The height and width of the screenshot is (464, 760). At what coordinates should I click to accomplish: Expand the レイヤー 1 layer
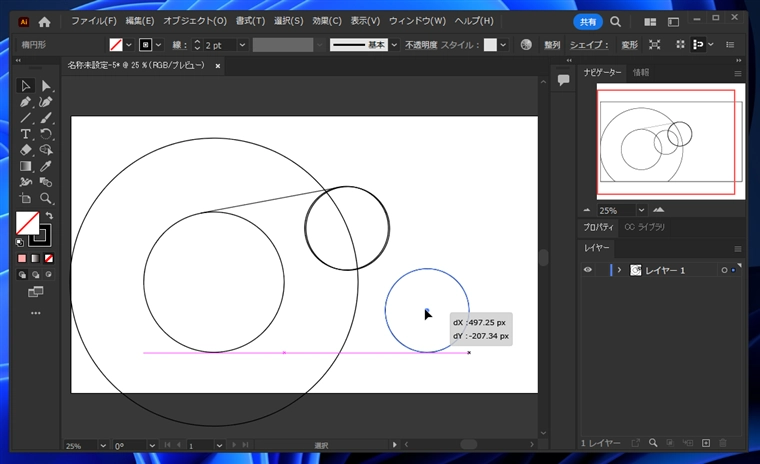click(619, 270)
